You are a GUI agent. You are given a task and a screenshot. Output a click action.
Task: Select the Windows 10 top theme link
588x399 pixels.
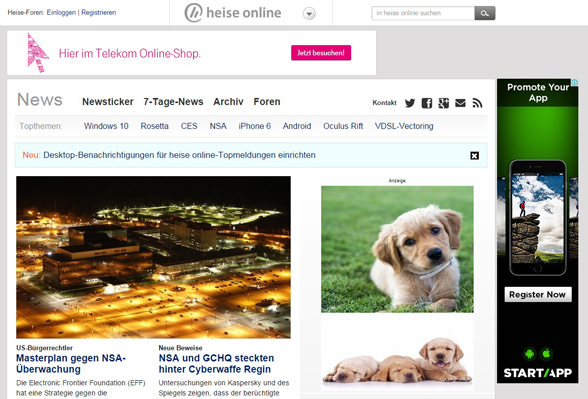point(106,126)
